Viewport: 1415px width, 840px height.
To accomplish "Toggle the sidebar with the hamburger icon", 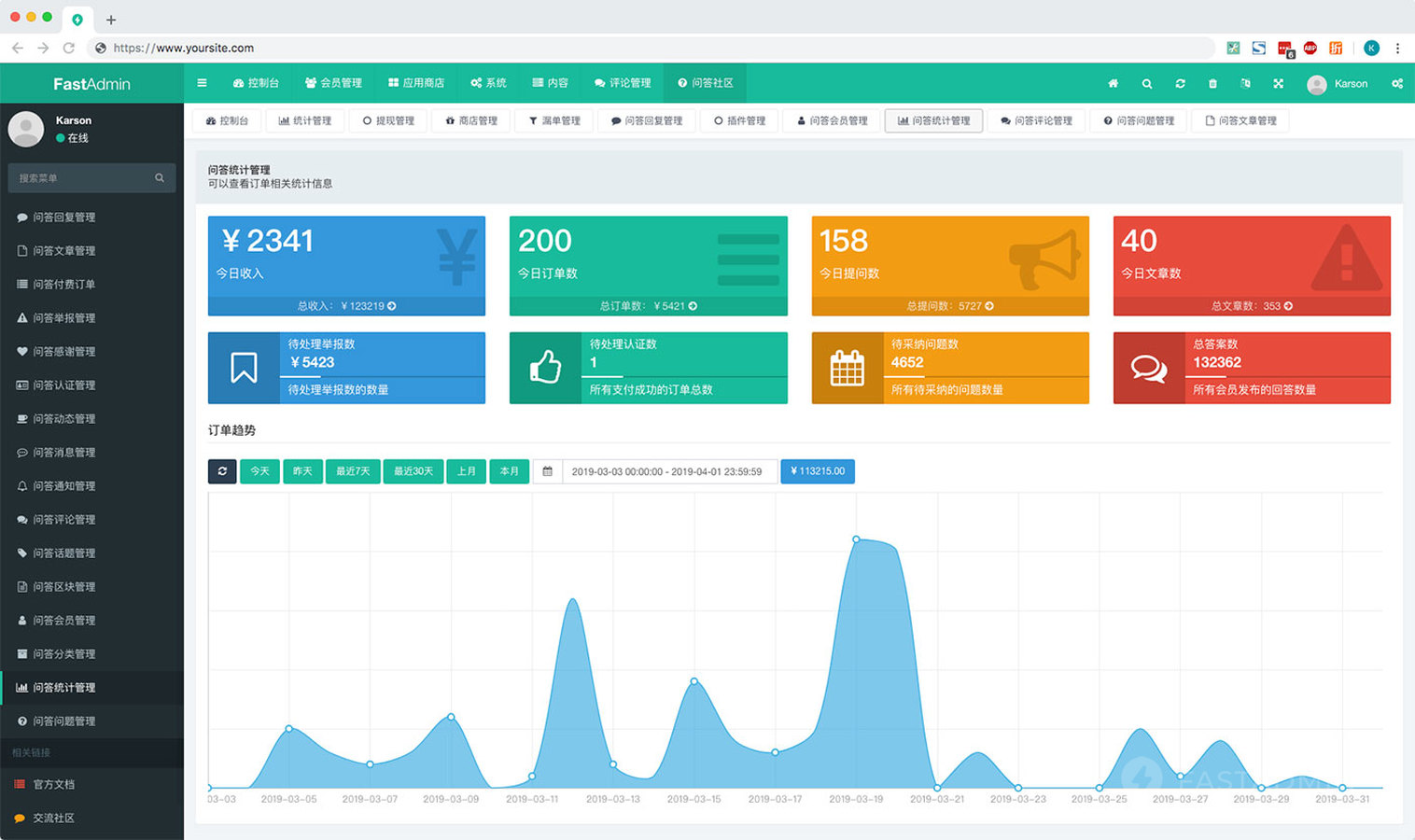I will (202, 83).
